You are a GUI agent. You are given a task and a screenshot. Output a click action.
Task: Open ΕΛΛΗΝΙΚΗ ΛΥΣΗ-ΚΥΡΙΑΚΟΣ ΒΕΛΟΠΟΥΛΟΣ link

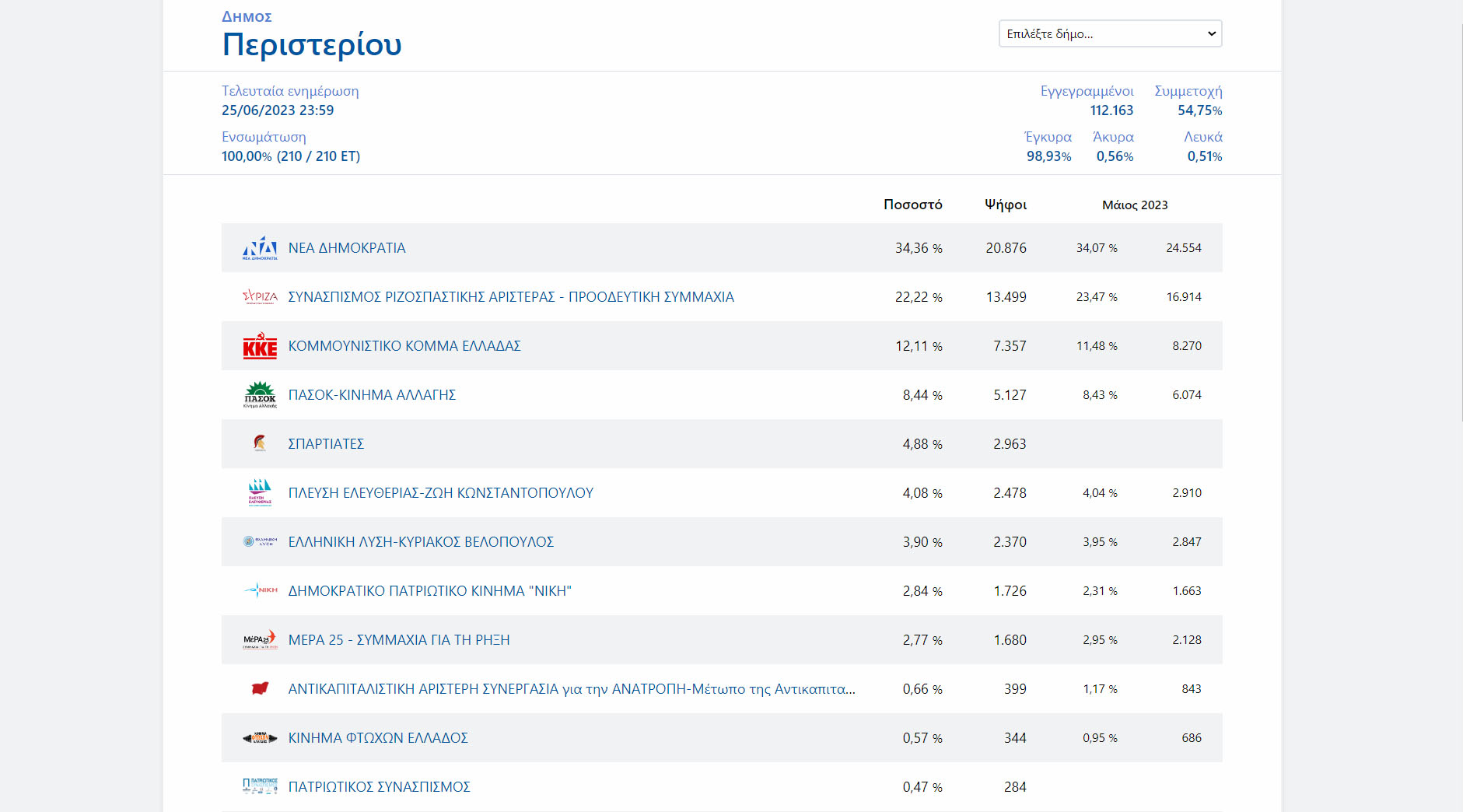[x=421, y=542]
